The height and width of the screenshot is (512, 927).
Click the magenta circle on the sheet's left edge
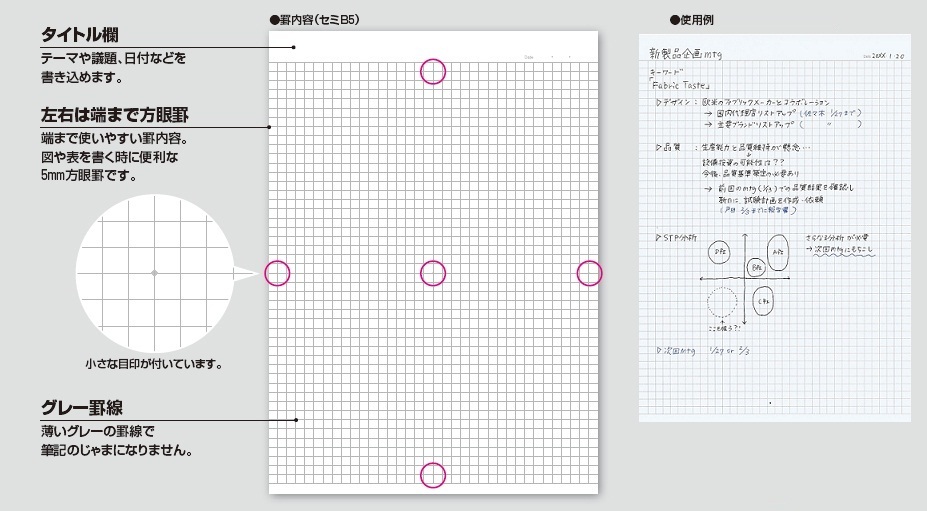(277, 274)
